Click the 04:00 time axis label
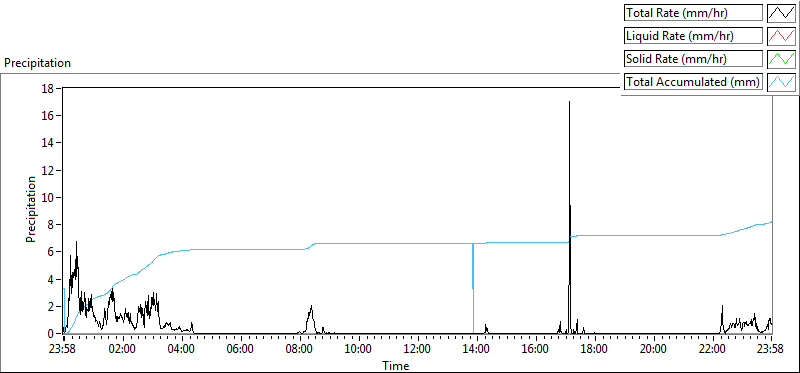The image size is (800, 373). pyautogui.click(x=182, y=350)
